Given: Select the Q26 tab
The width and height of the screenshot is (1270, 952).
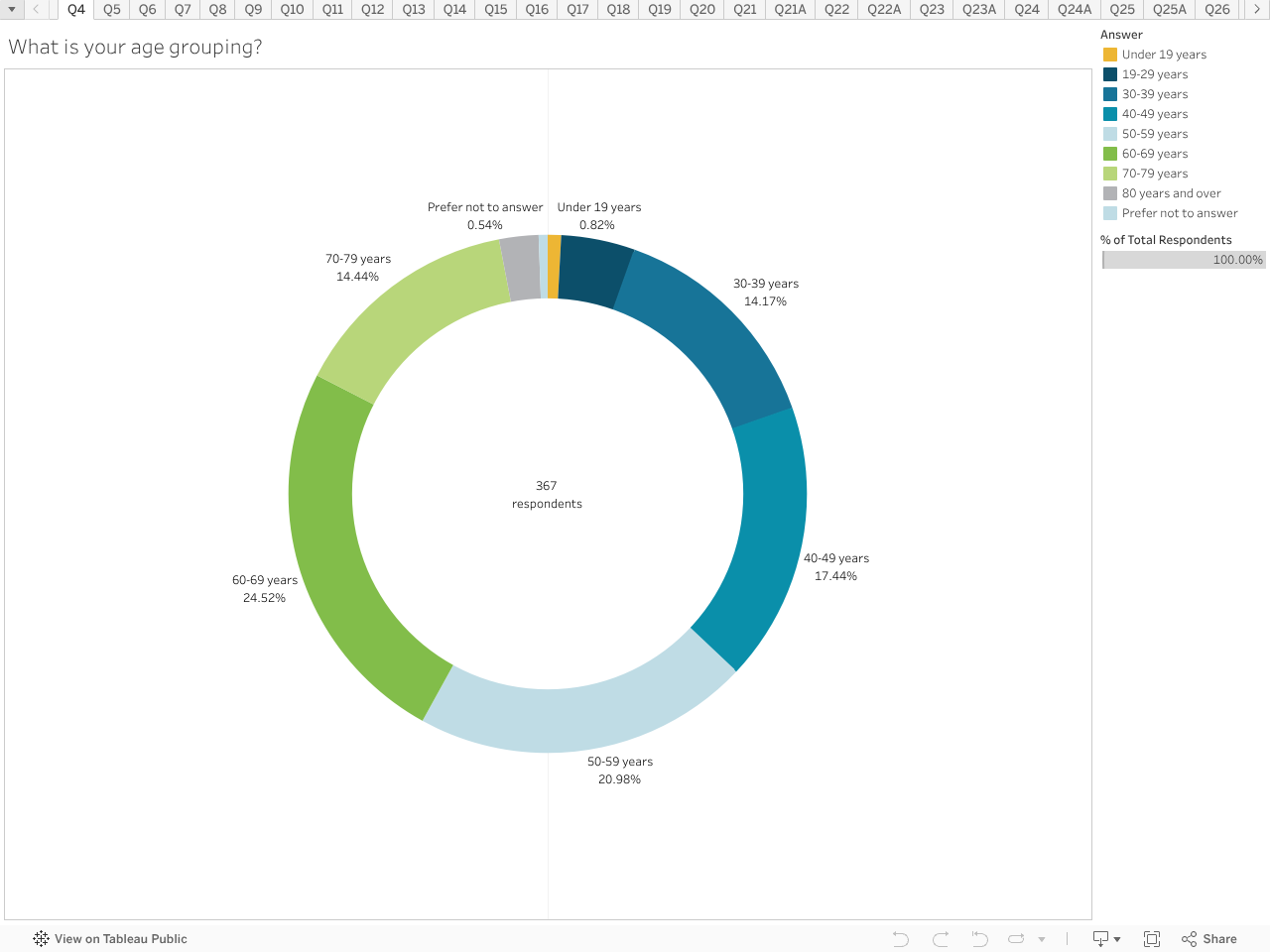Looking at the screenshot, I should [x=1216, y=10].
